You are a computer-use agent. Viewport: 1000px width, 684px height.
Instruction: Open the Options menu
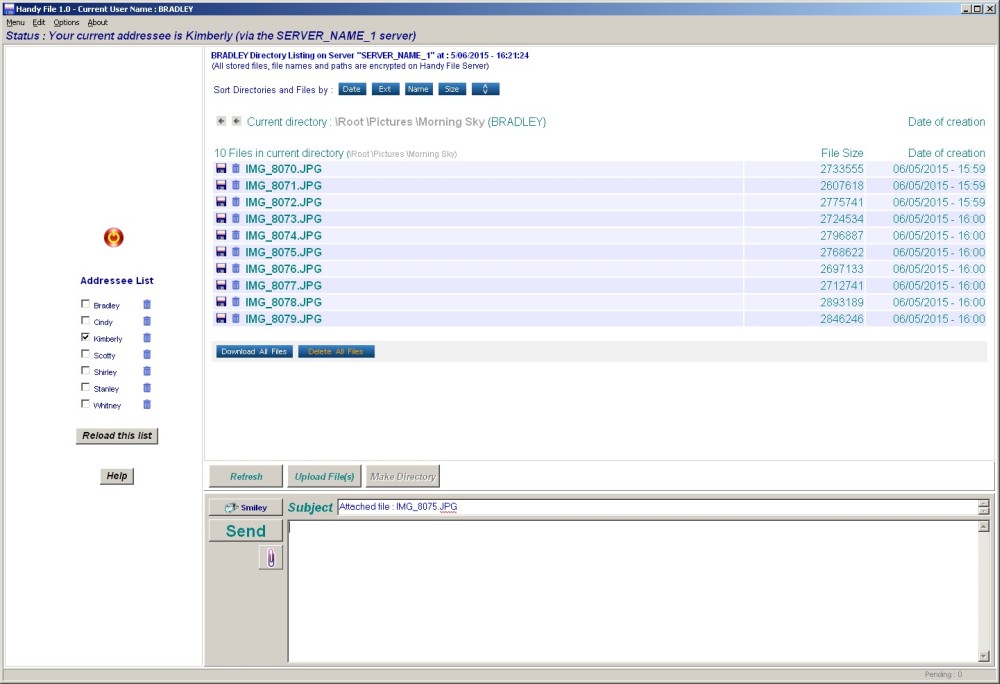(66, 22)
